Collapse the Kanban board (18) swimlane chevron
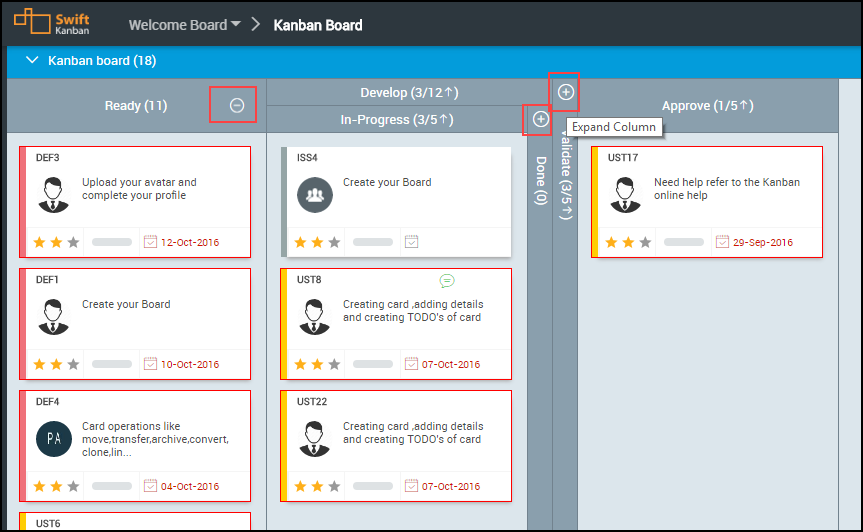Viewport: 863px width, 532px height. pos(32,60)
